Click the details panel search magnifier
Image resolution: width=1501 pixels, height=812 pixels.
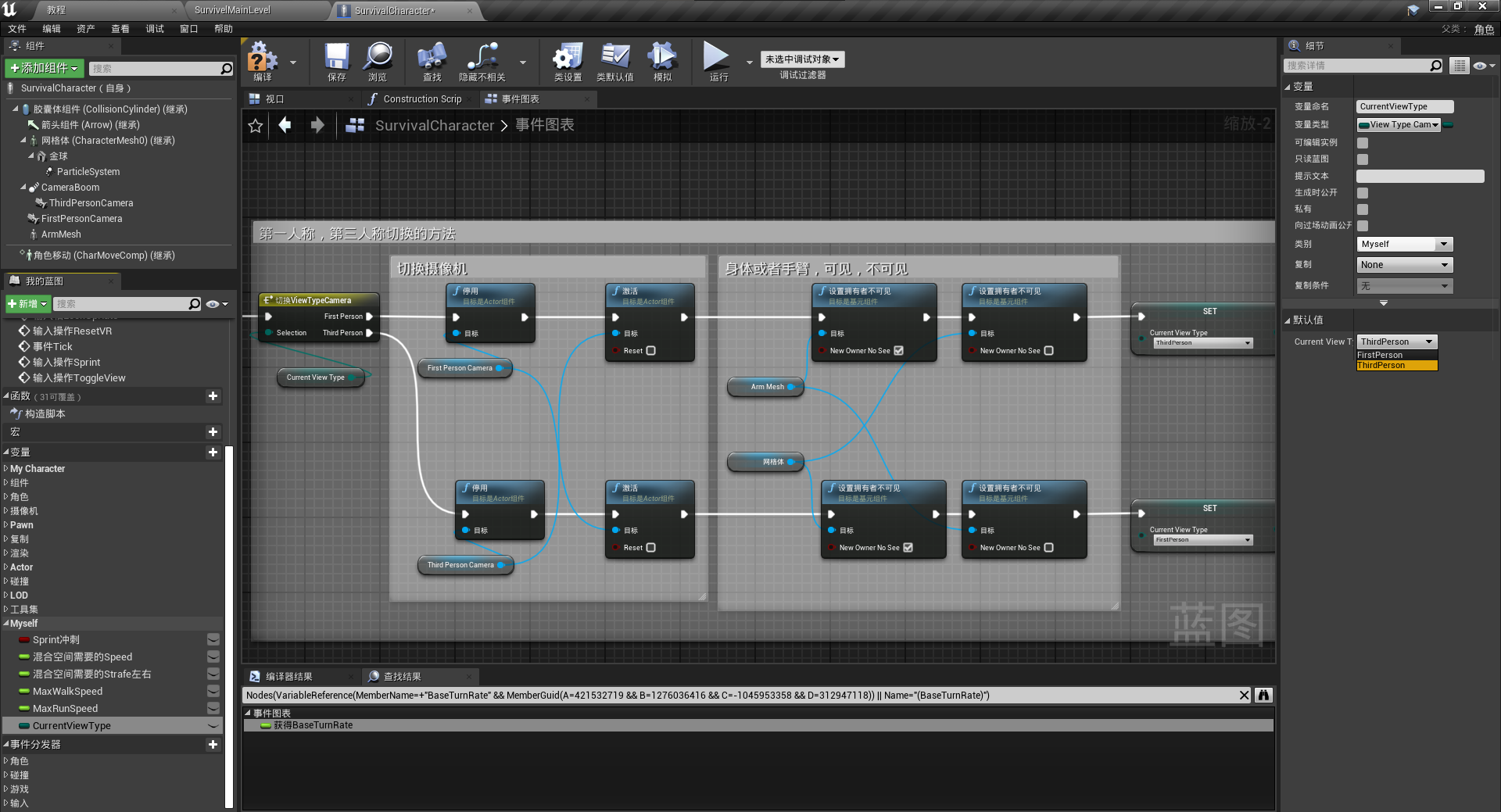pyautogui.click(x=1435, y=66)
